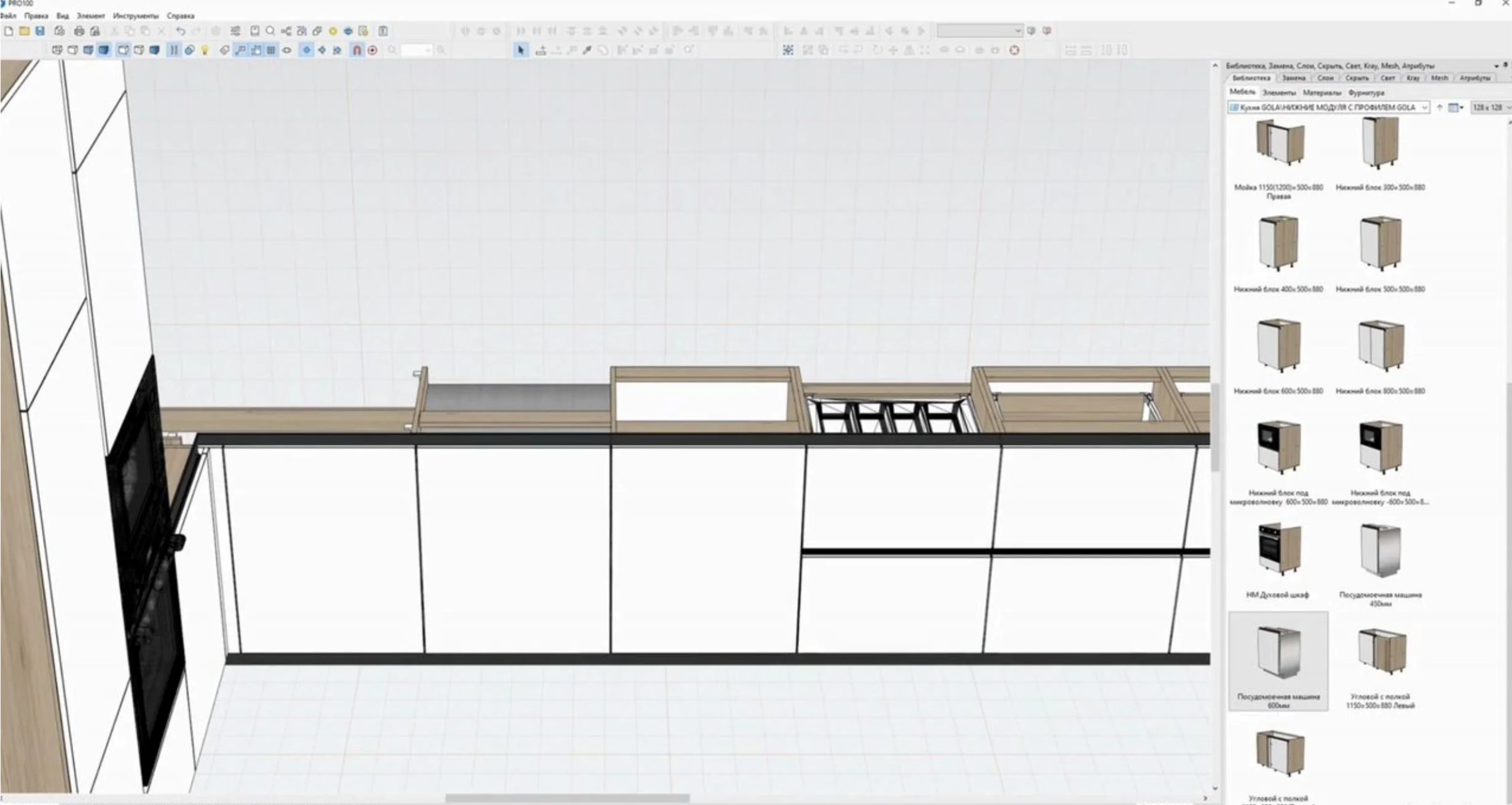Click the Save file icon

[x=40, y=31]
